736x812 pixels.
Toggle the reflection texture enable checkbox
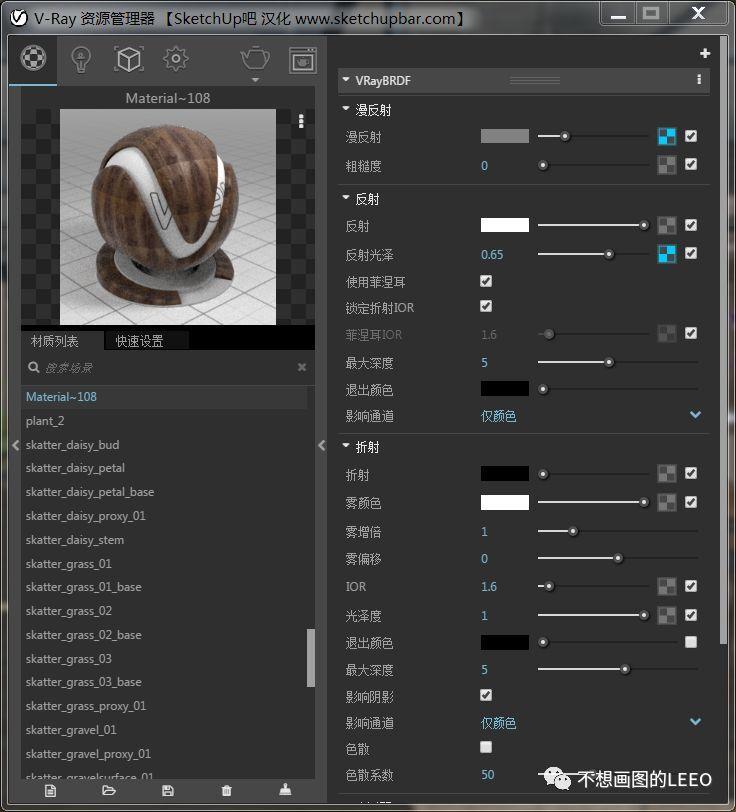[x=691, y=225]
